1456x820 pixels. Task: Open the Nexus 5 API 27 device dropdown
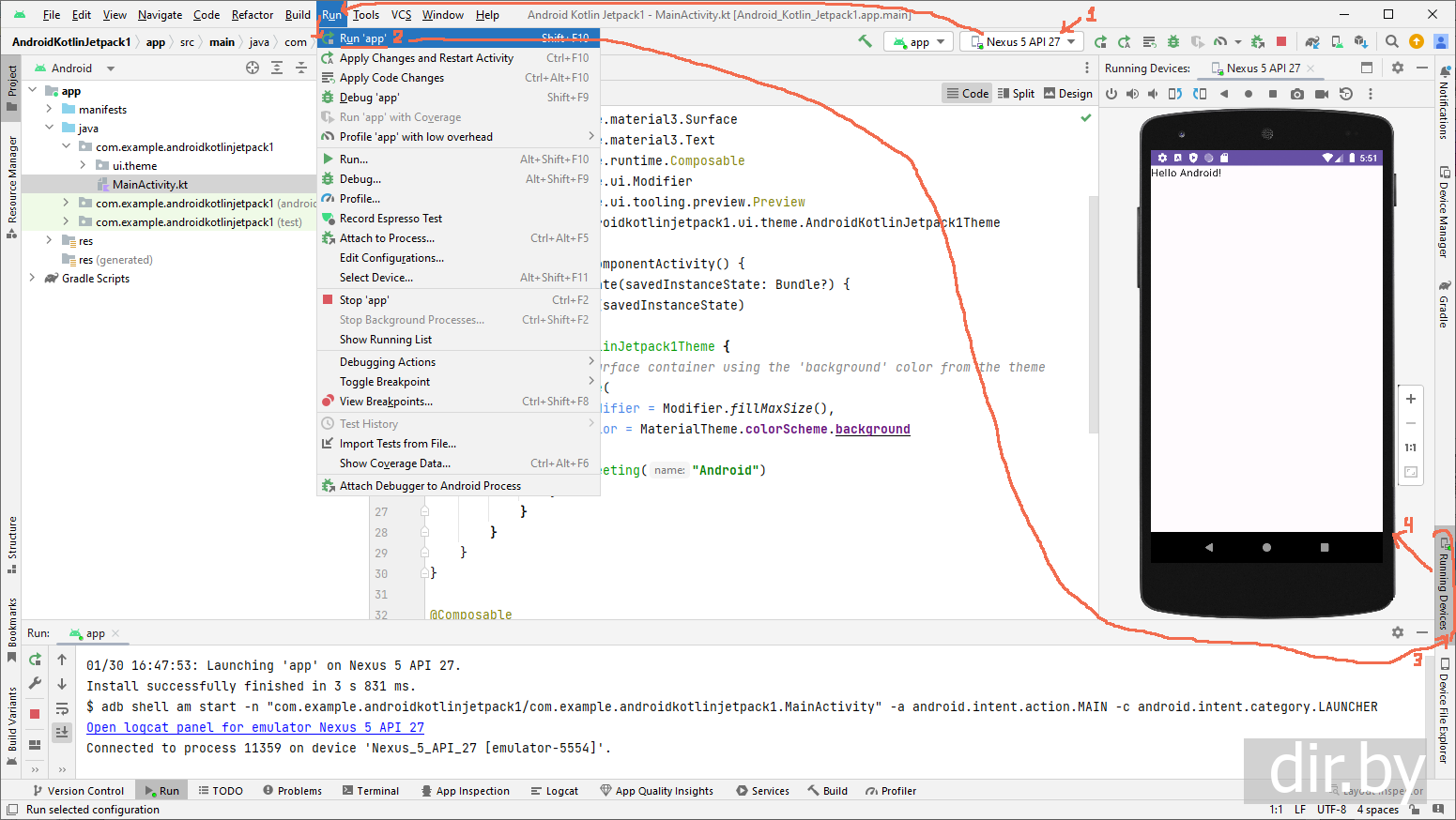point(1021,41)
